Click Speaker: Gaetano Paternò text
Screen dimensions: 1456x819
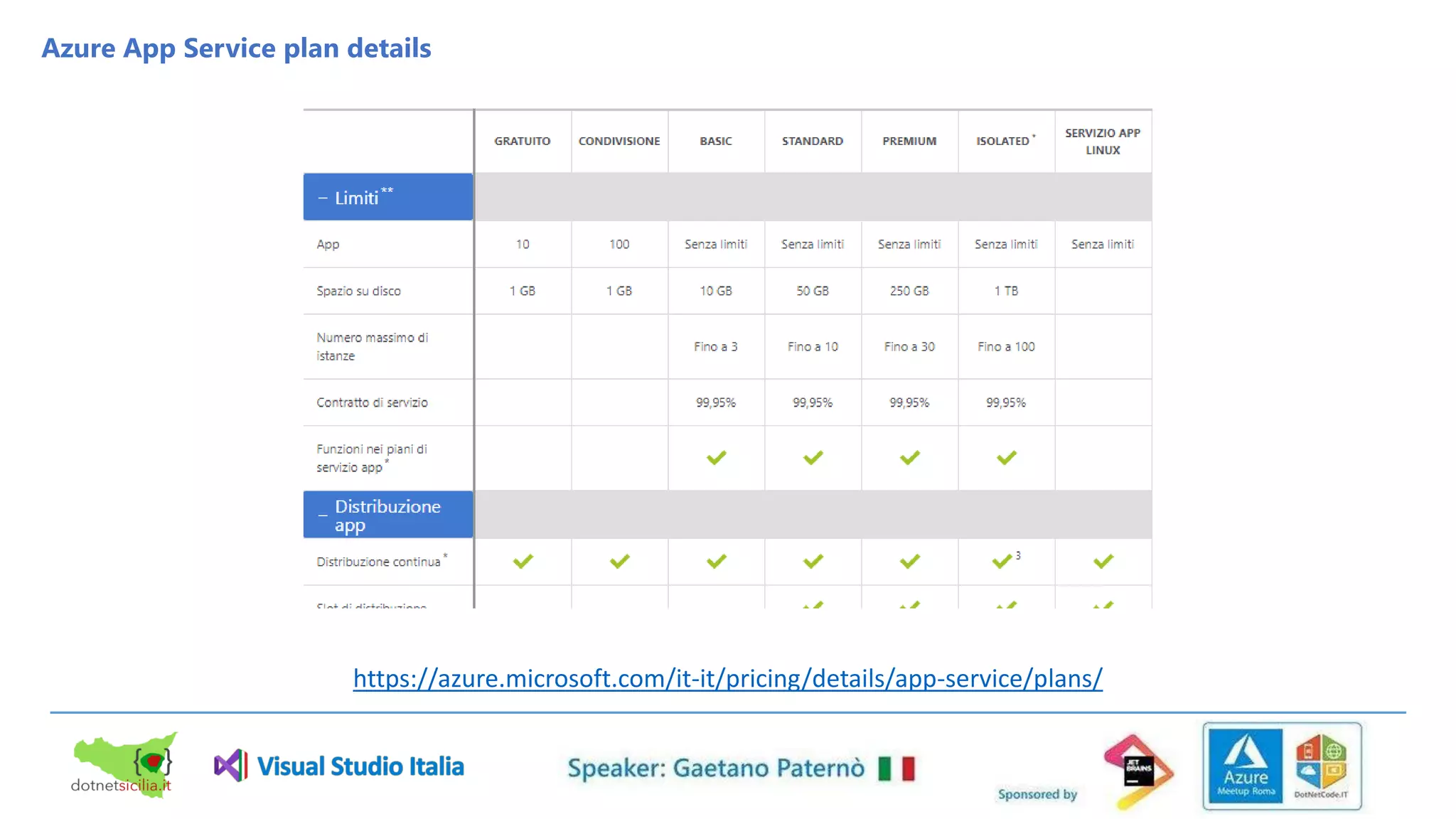pyautogui.click(x=716, y=769)
